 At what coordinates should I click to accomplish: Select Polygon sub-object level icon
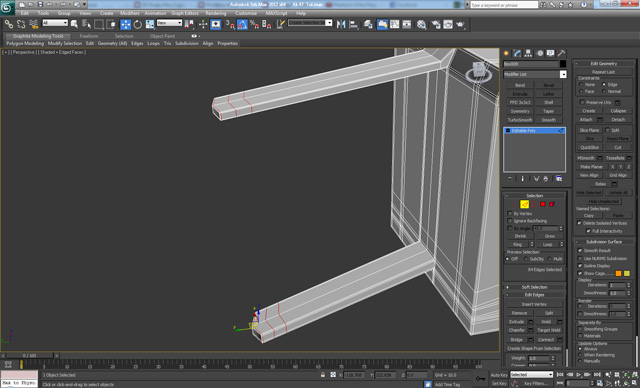tap(543, 204)
